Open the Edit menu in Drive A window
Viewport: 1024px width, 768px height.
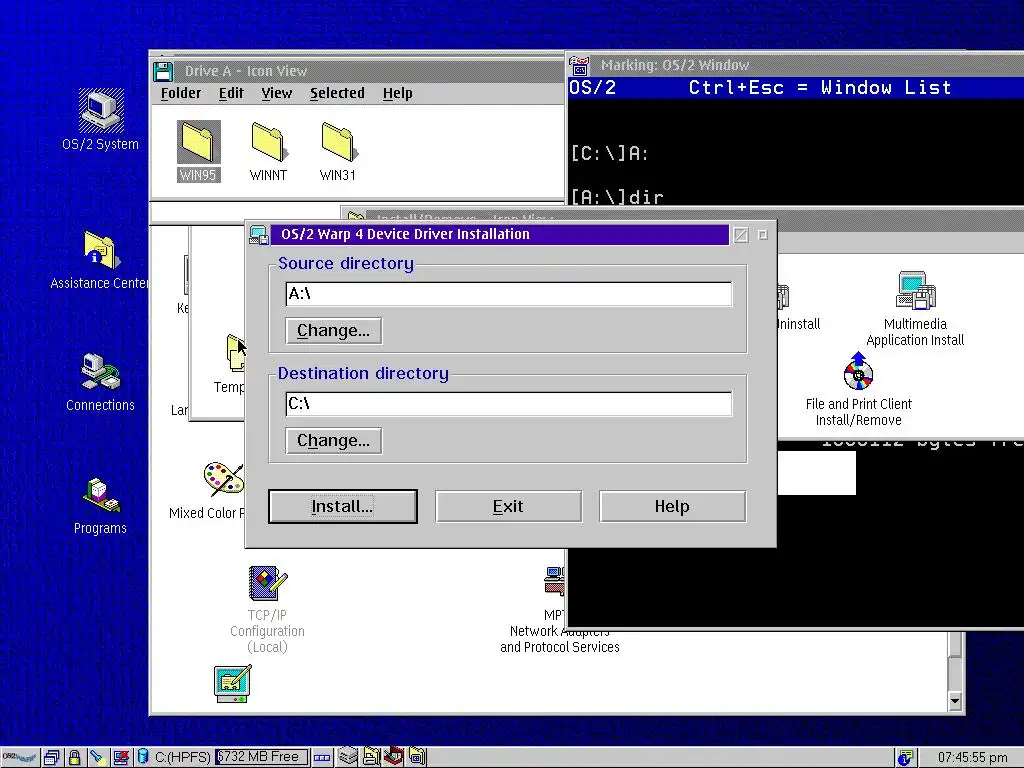coord(231,93)
